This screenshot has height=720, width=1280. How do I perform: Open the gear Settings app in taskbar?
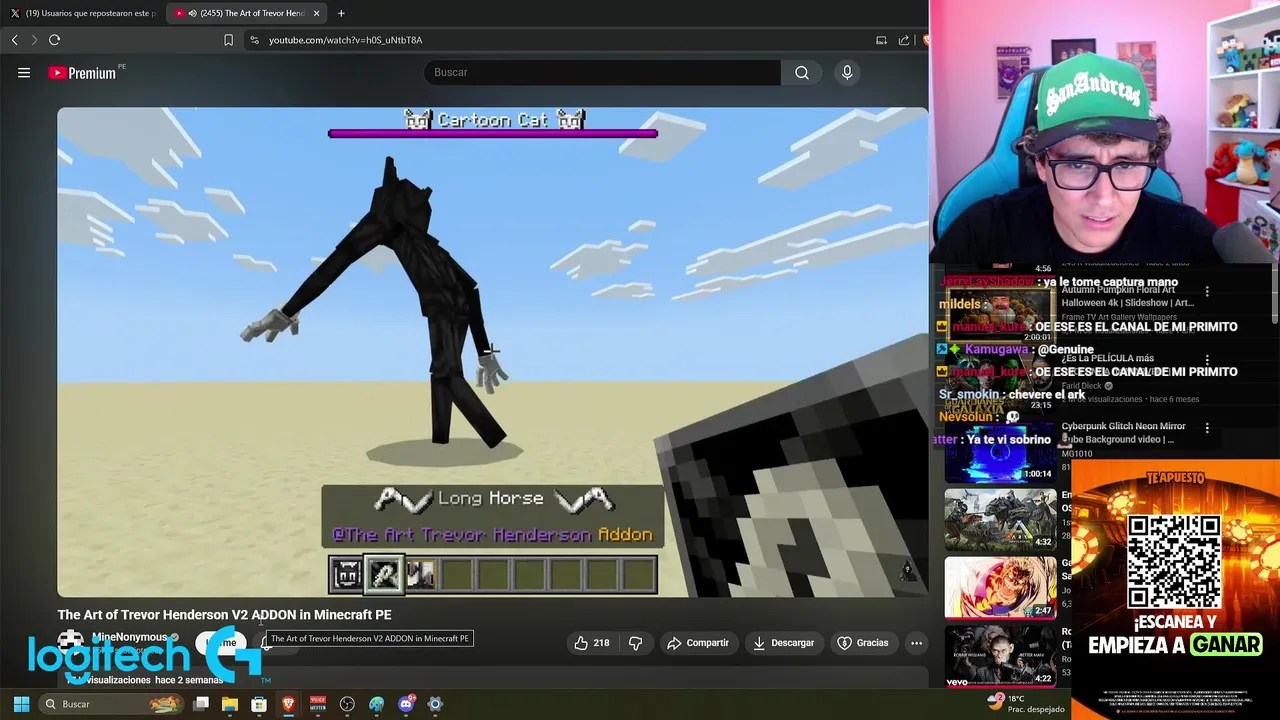435,704
